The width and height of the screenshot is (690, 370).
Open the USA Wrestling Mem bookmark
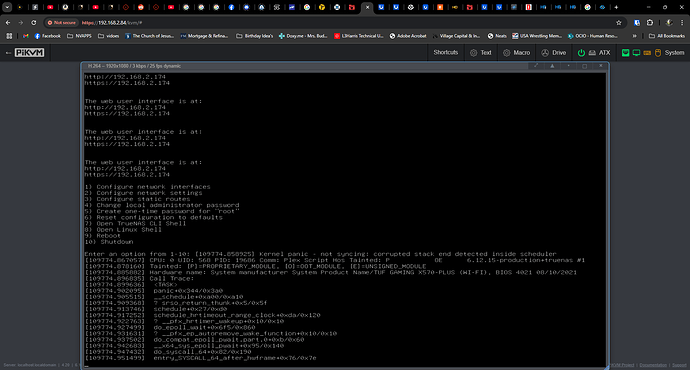point(537,36)
